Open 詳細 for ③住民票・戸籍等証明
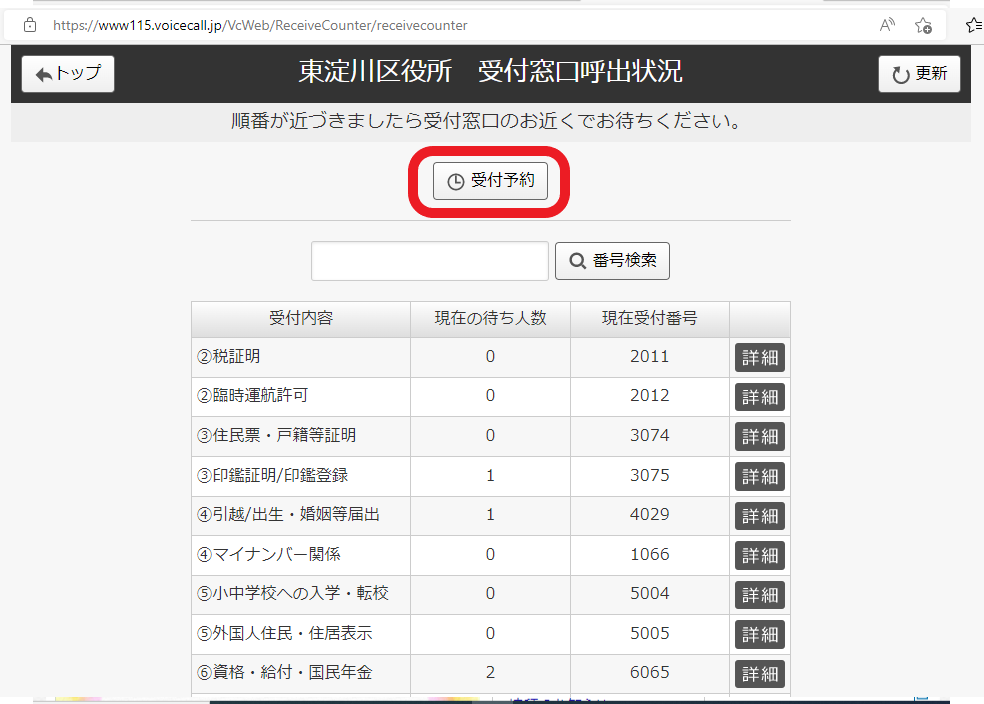 tap(760, 437)
